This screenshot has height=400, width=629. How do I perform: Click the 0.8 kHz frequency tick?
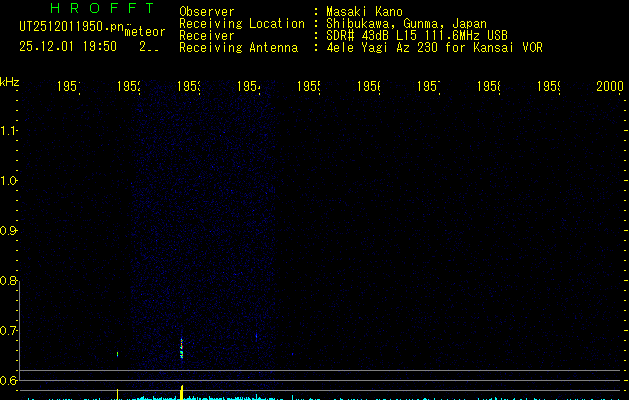(x=10, y=281)
